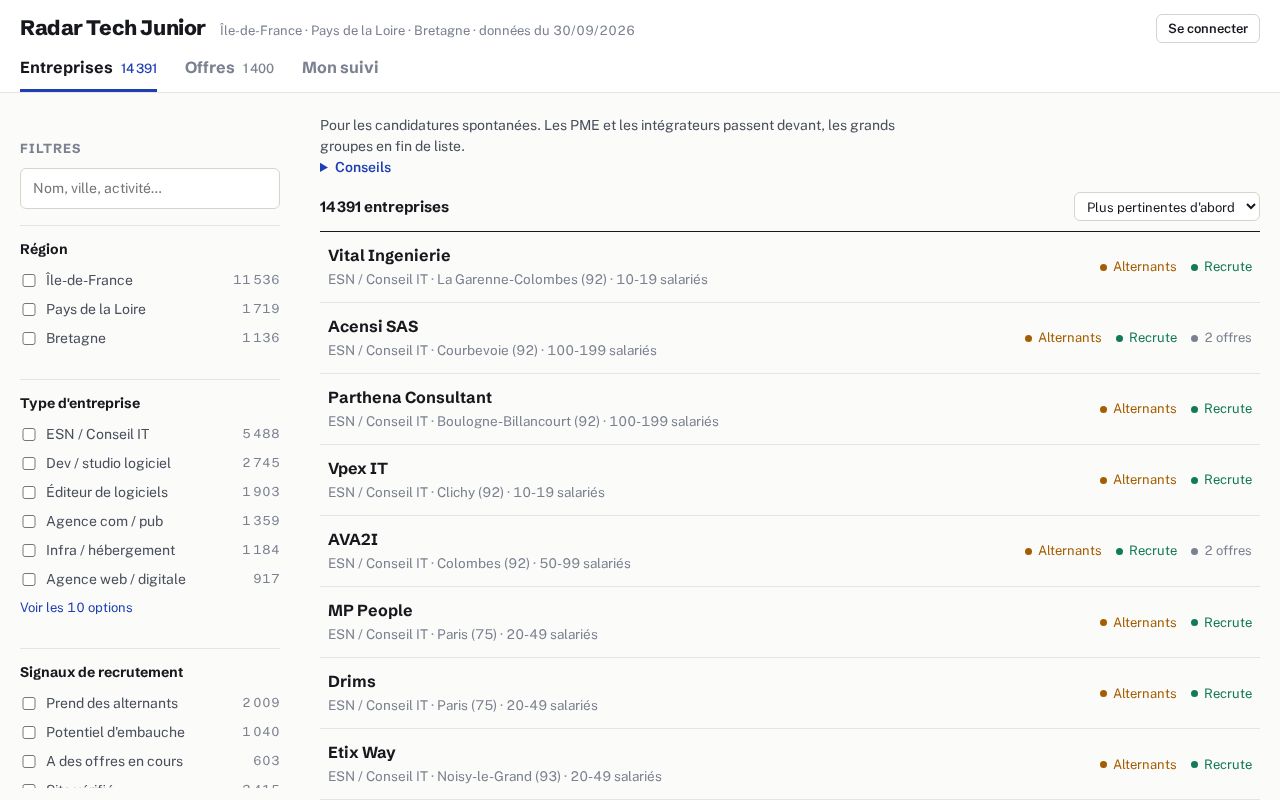Screen dimensions: 1280x800
Task: Tick A des offres en cours
Action: point(29,761)
